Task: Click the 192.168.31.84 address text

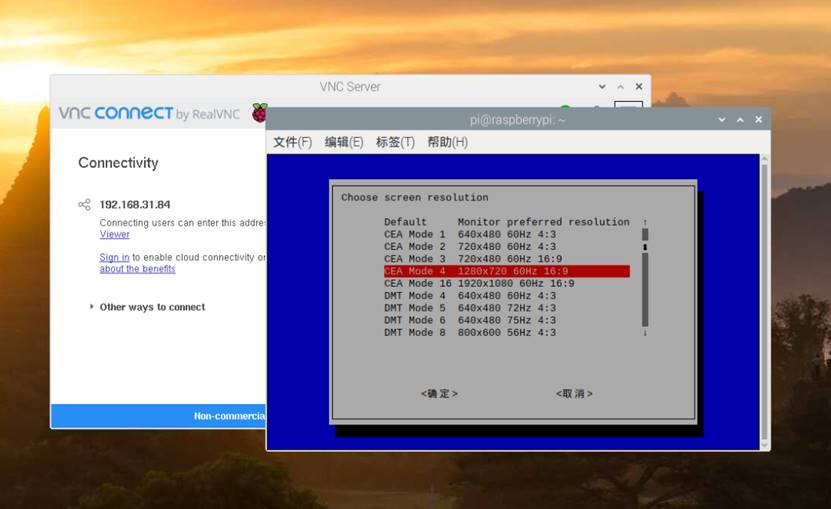Action: (x=135, y=205)
